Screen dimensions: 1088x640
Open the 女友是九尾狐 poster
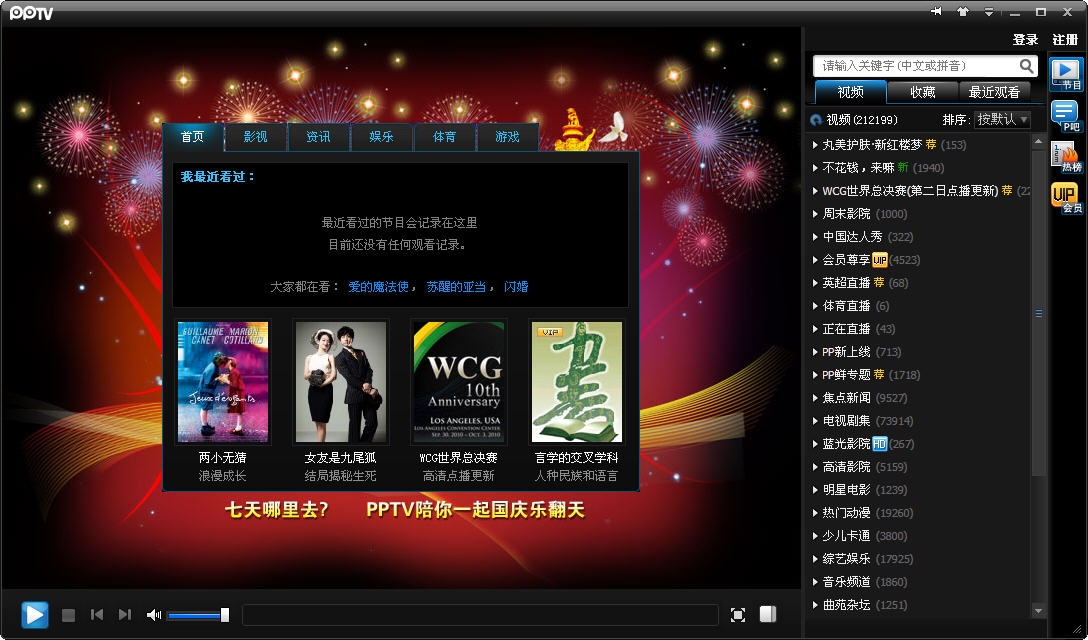click(x=341, y=382)
